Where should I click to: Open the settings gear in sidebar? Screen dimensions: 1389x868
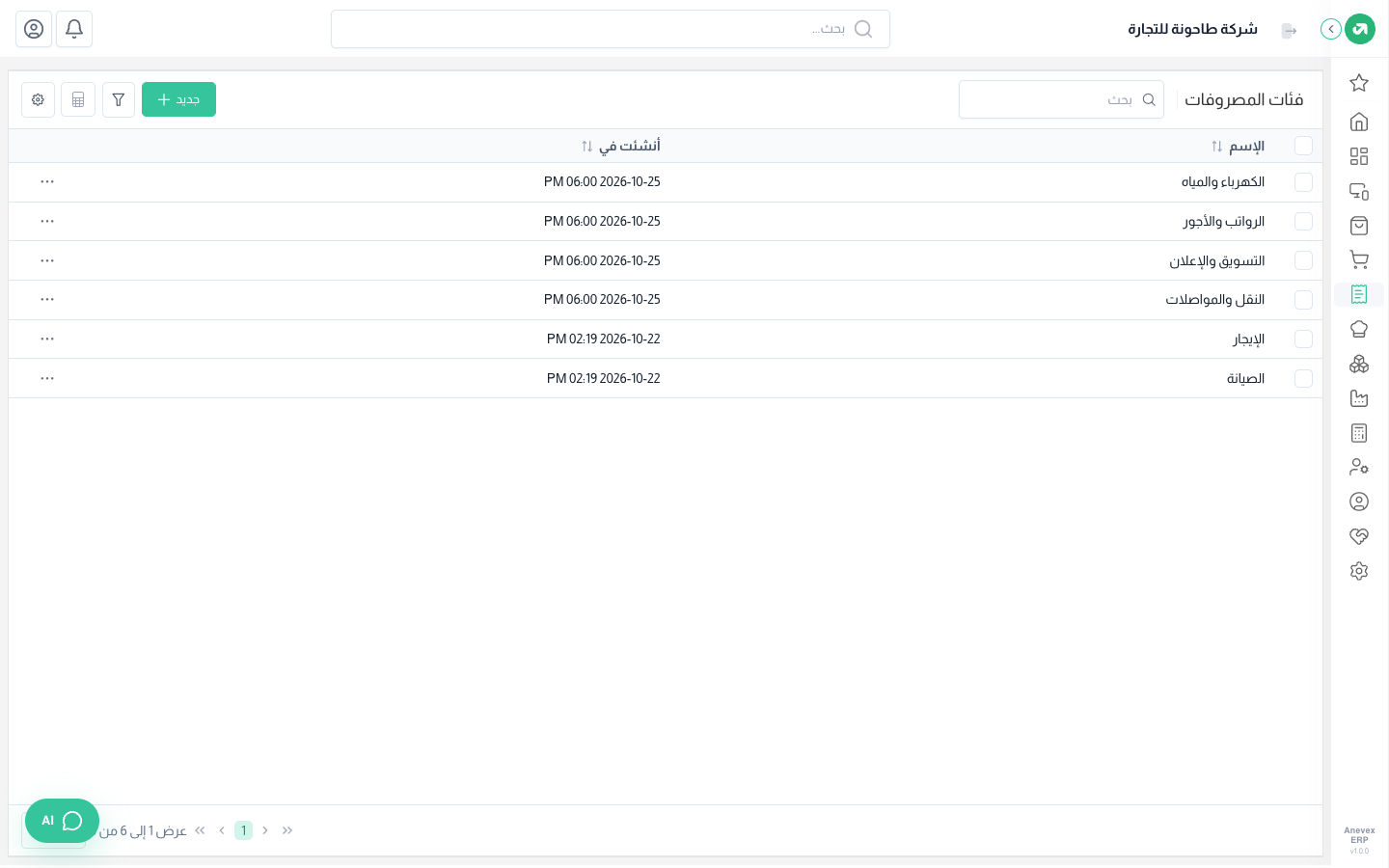coord(1359,571)
